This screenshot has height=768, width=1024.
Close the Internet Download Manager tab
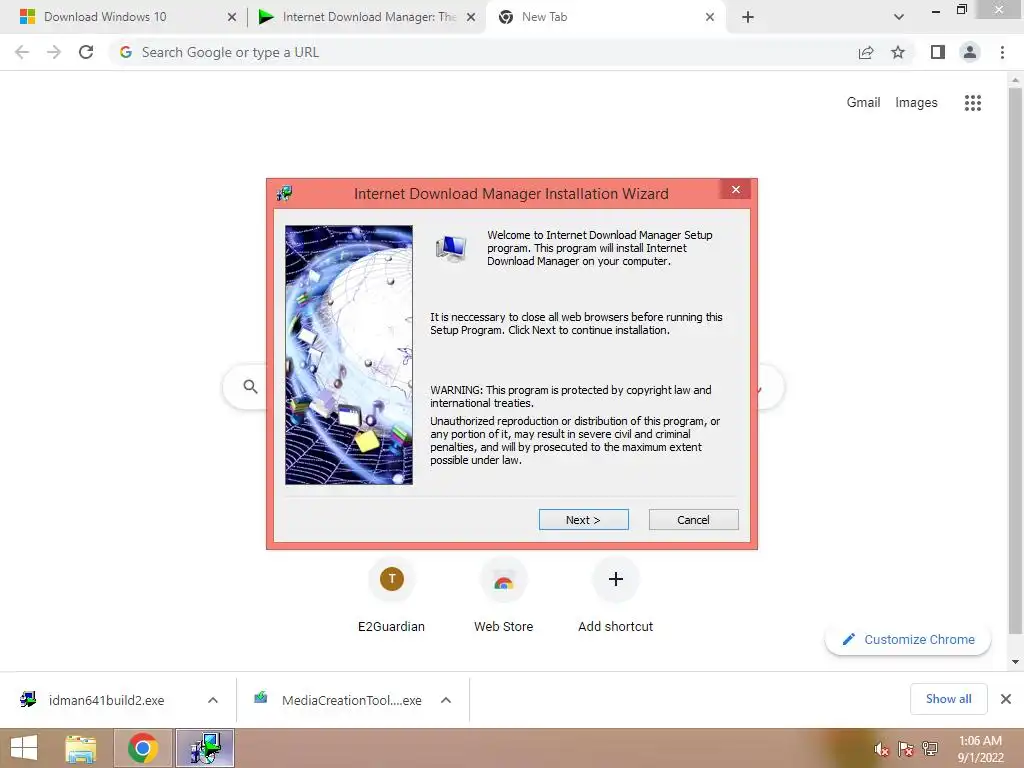(471, 18)
